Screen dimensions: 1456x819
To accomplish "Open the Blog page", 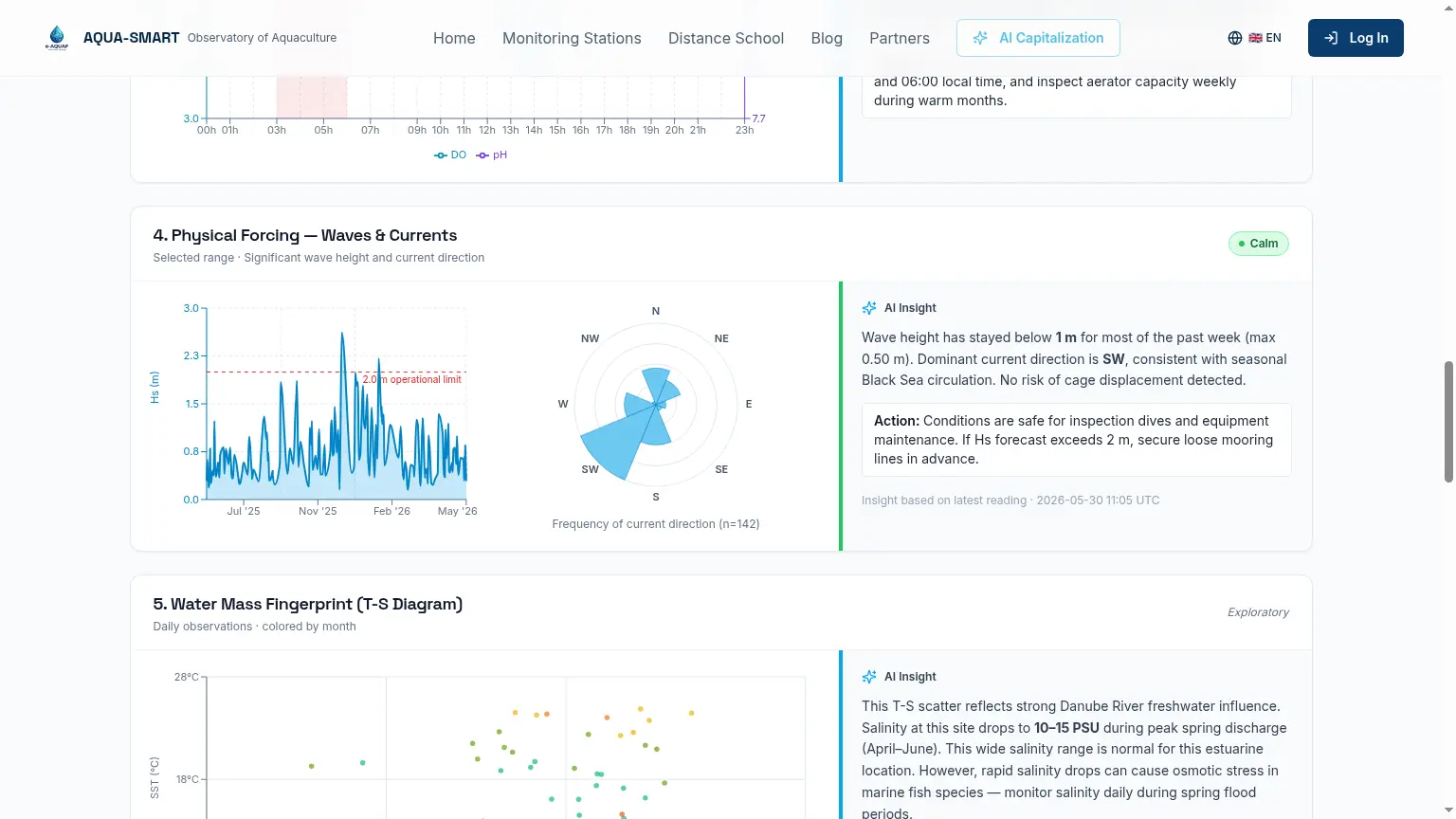I will [x=827, y=38].
